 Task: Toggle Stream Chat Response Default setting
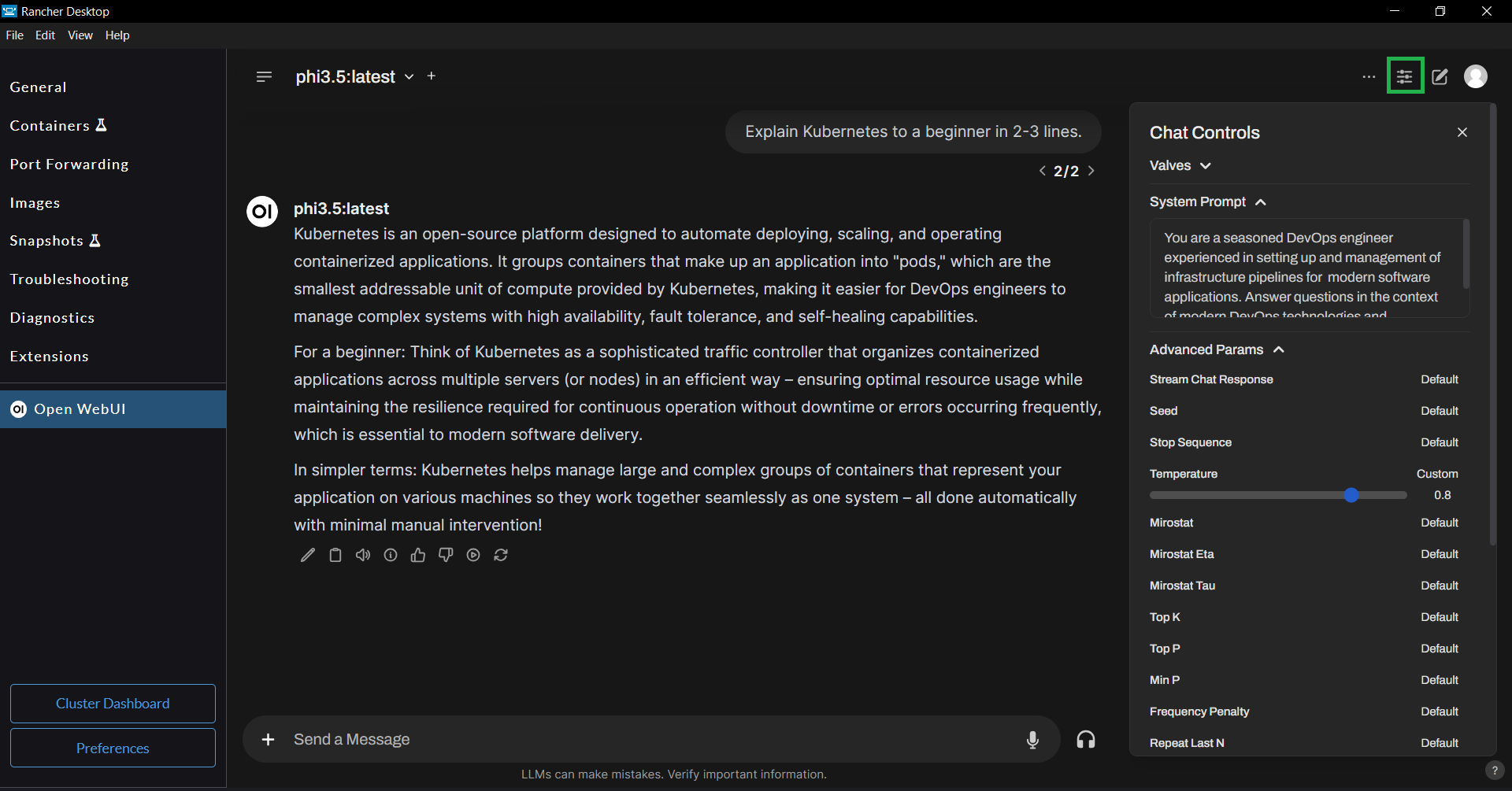pyautogui.click(x=1440, y=379)
